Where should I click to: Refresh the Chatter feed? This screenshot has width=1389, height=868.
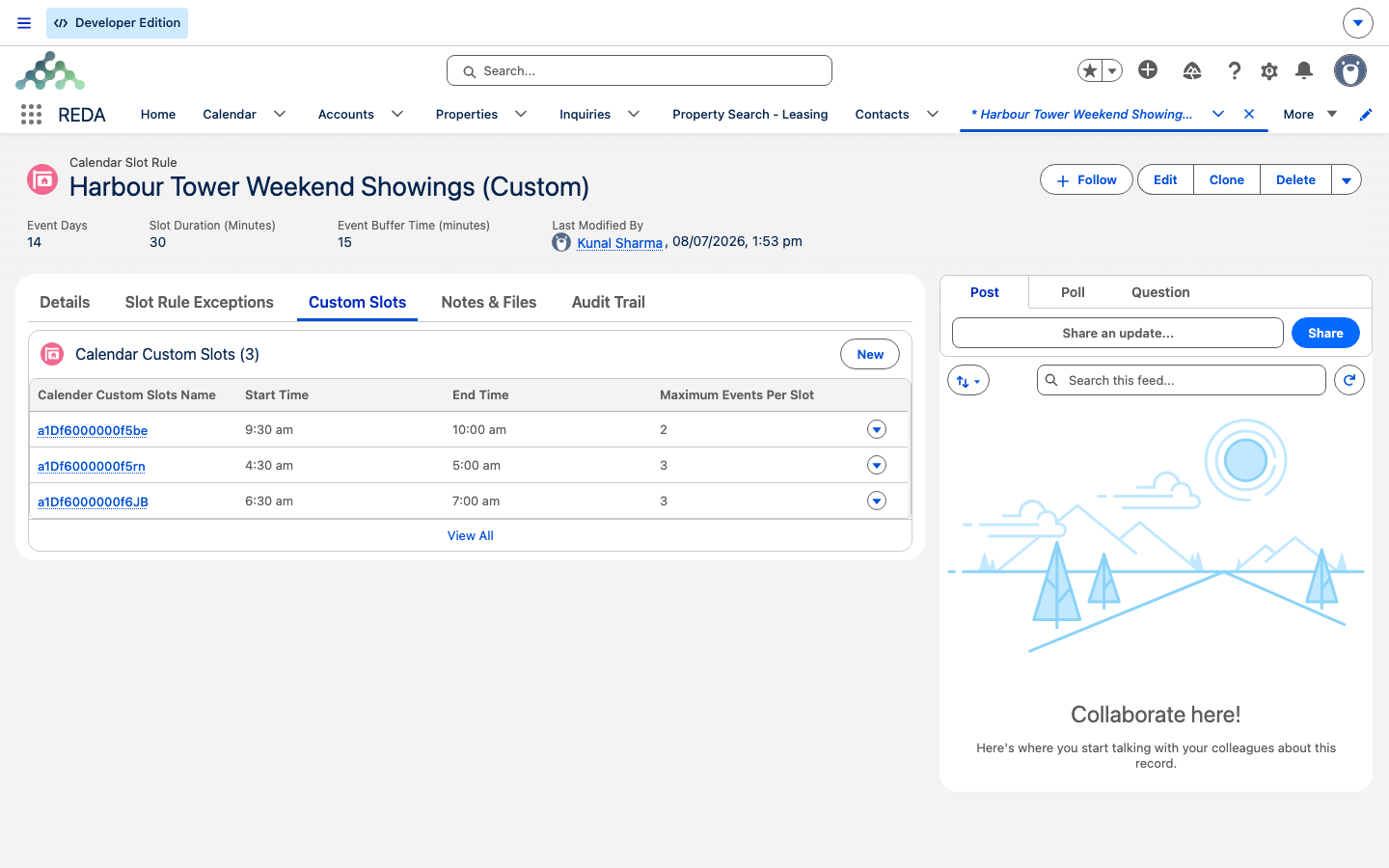point(1349,380)
